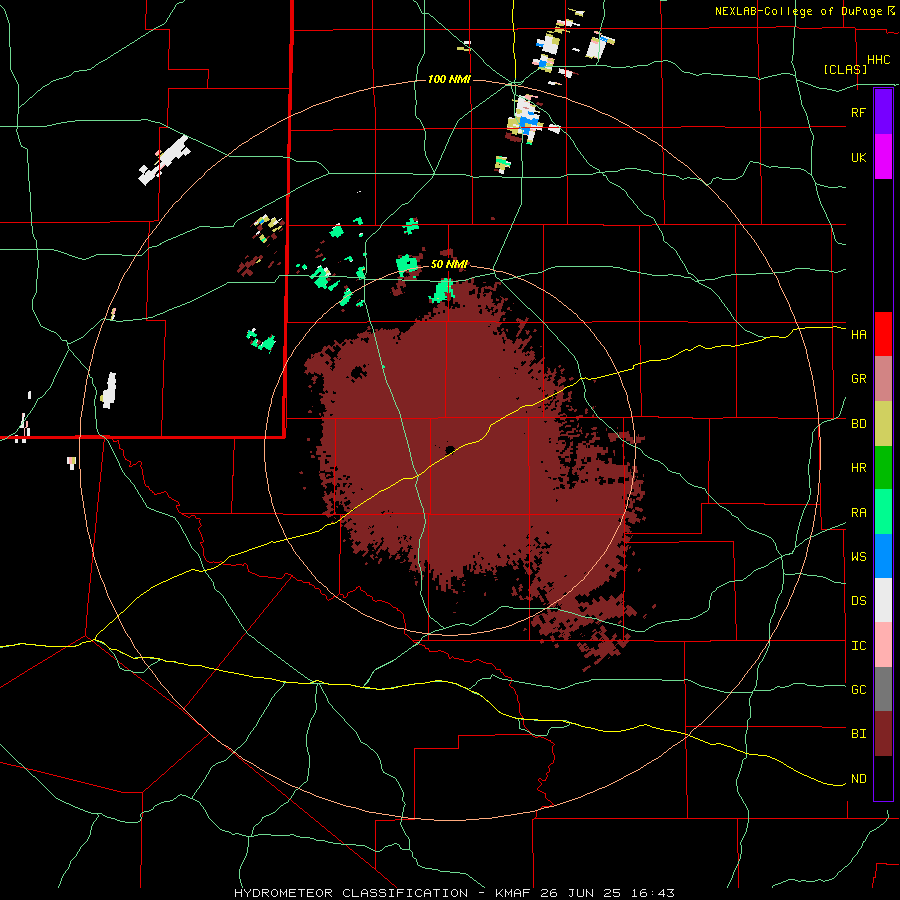Click the BD yellow legend color swatch
900x900 pixels.
click(883, 424)
